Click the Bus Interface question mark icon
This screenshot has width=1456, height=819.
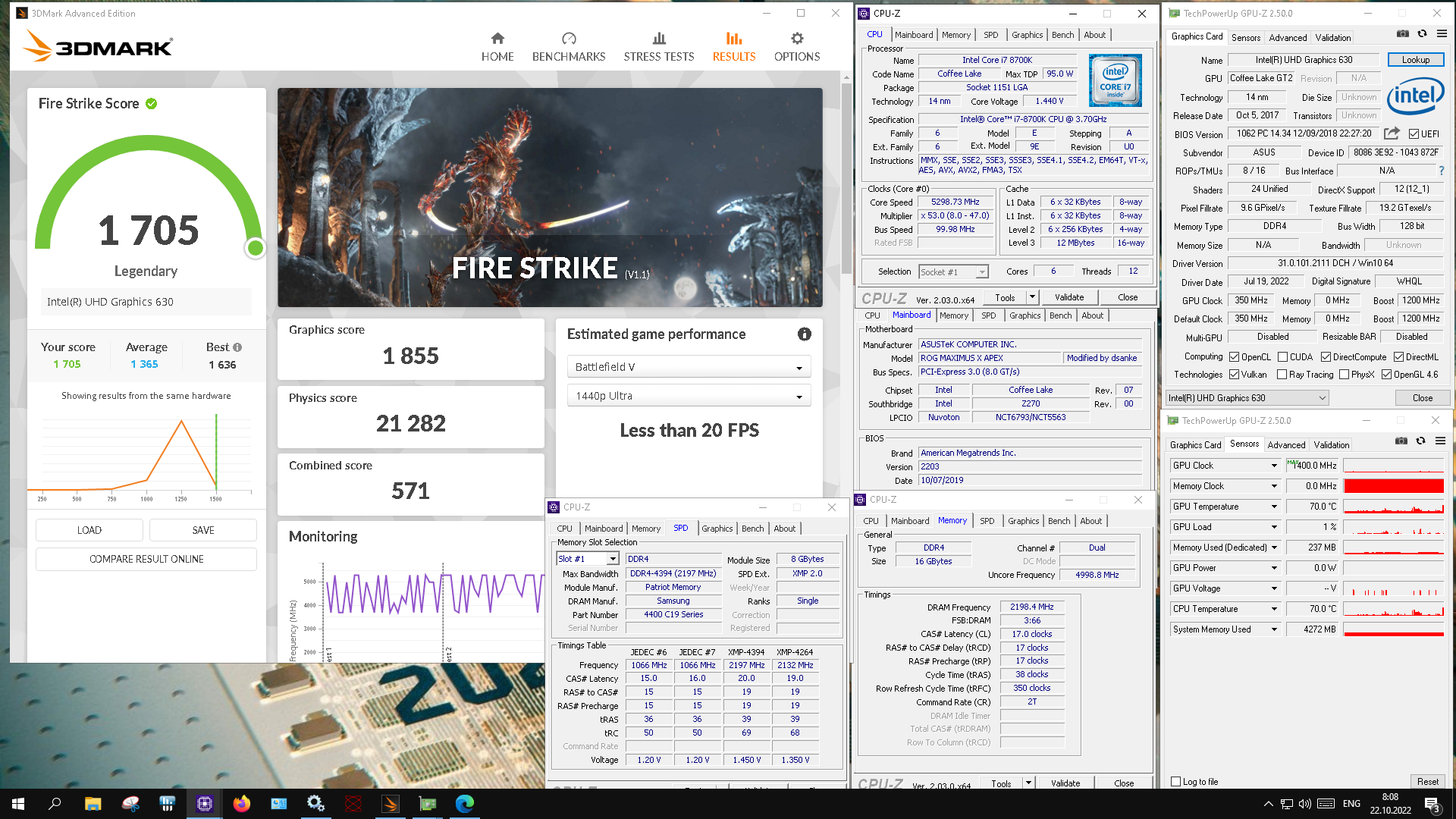(x=1442, y=171)
